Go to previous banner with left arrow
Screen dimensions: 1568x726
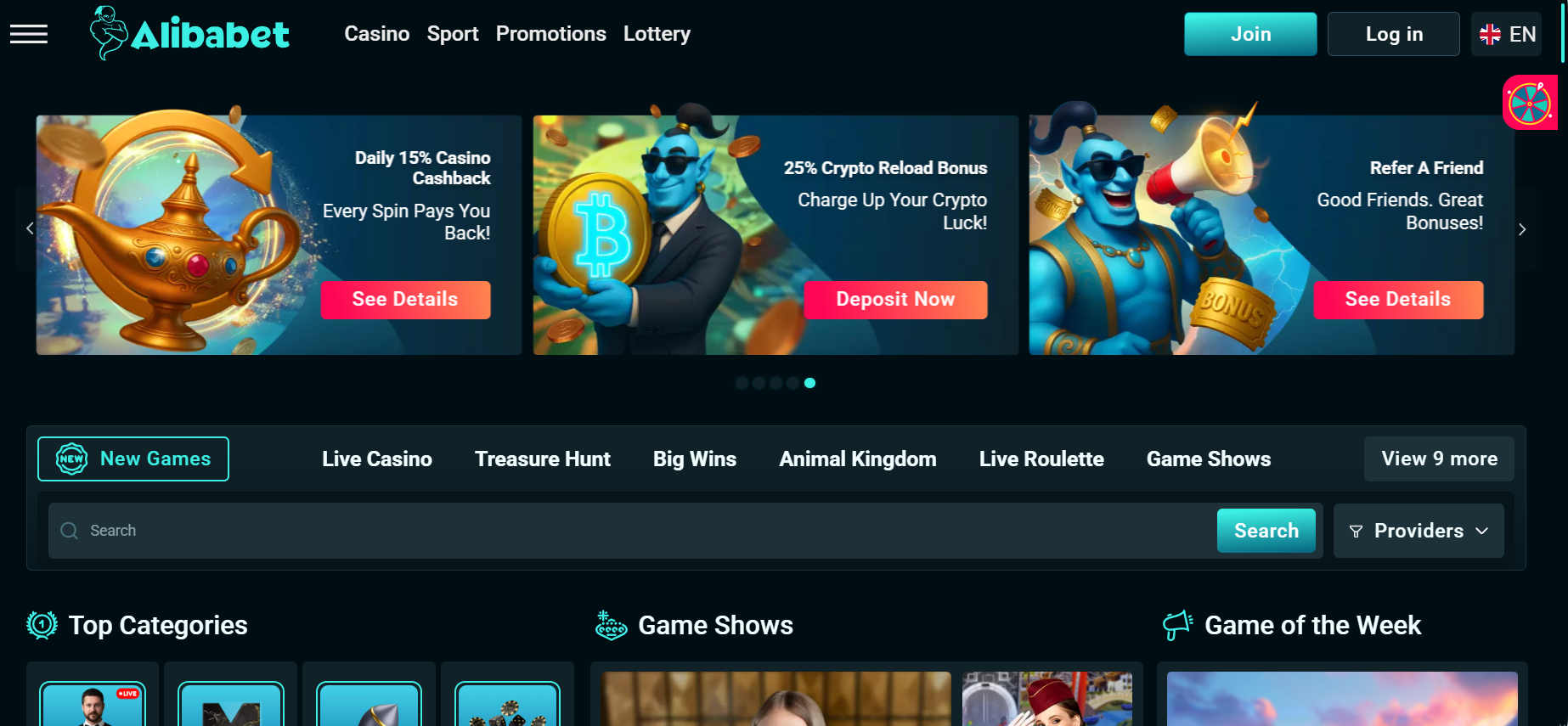(30, 228)
